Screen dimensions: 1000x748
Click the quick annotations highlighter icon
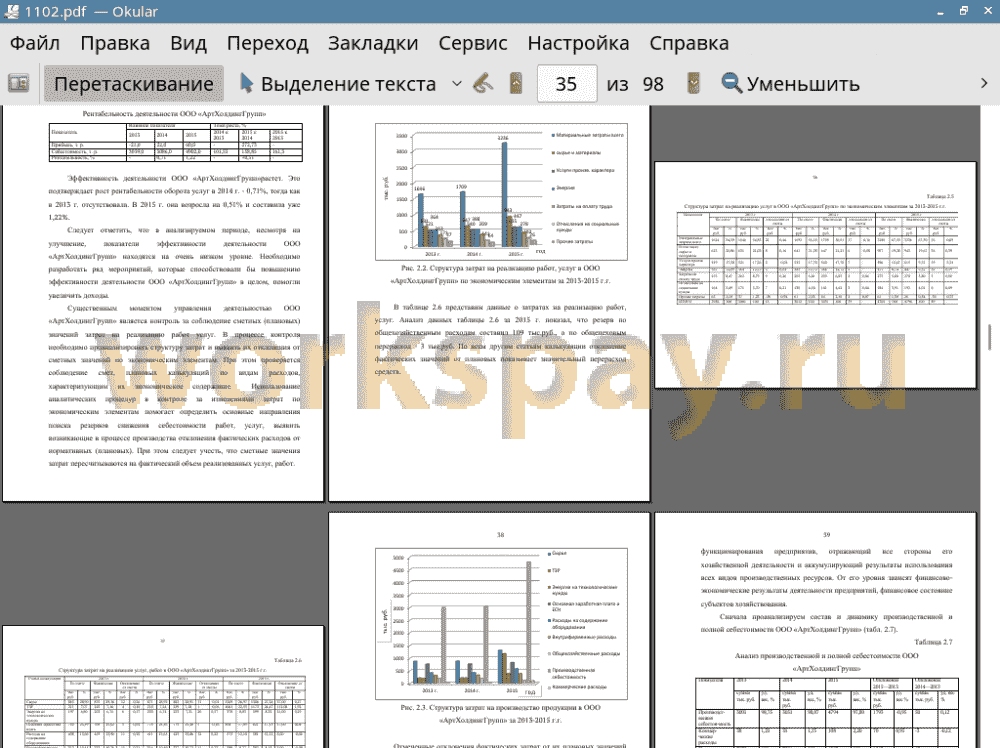point(483,84)
